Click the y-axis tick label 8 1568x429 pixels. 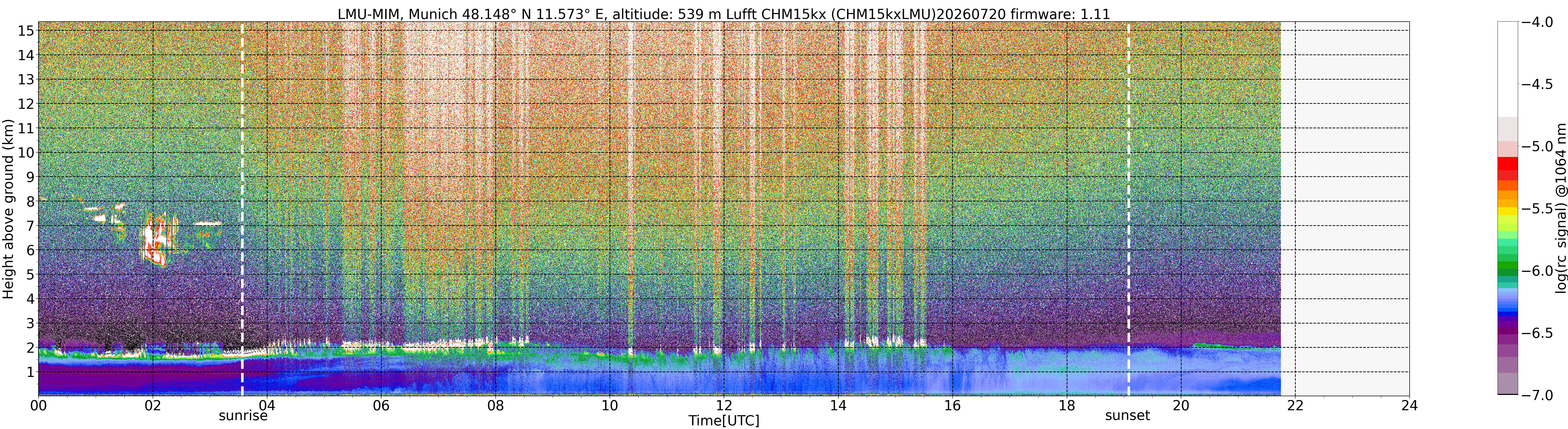[x=30, y=201]
